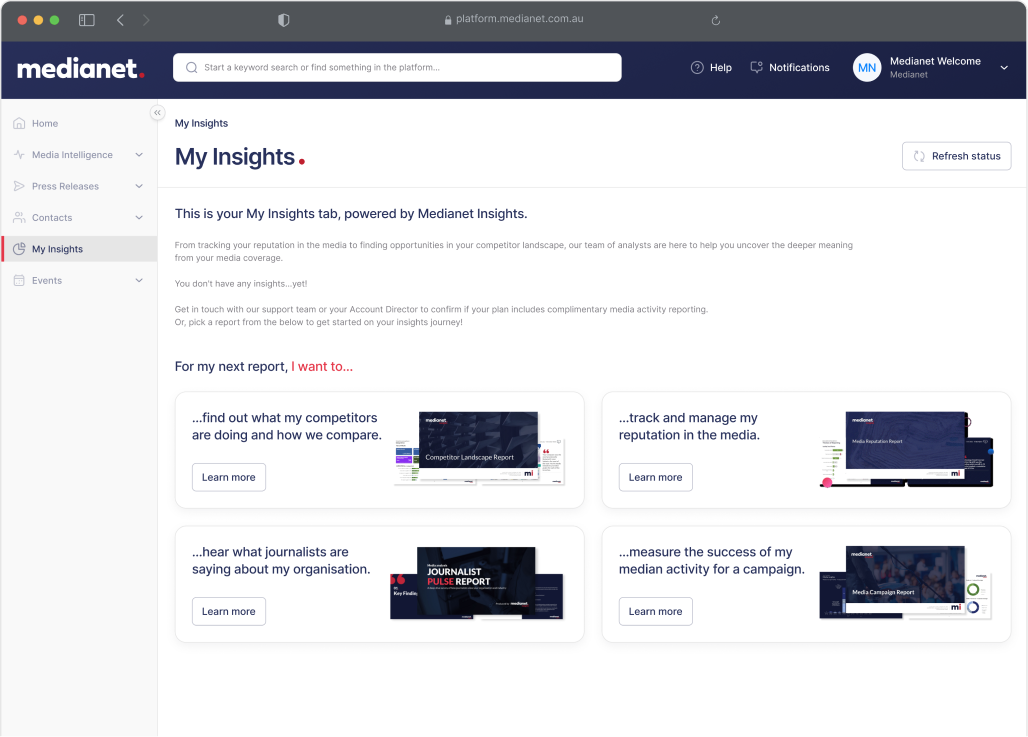This screenshot has width=1028, height=737.
Task: Toggle the browser privacy shield icon
Action: tap(282, 19)
